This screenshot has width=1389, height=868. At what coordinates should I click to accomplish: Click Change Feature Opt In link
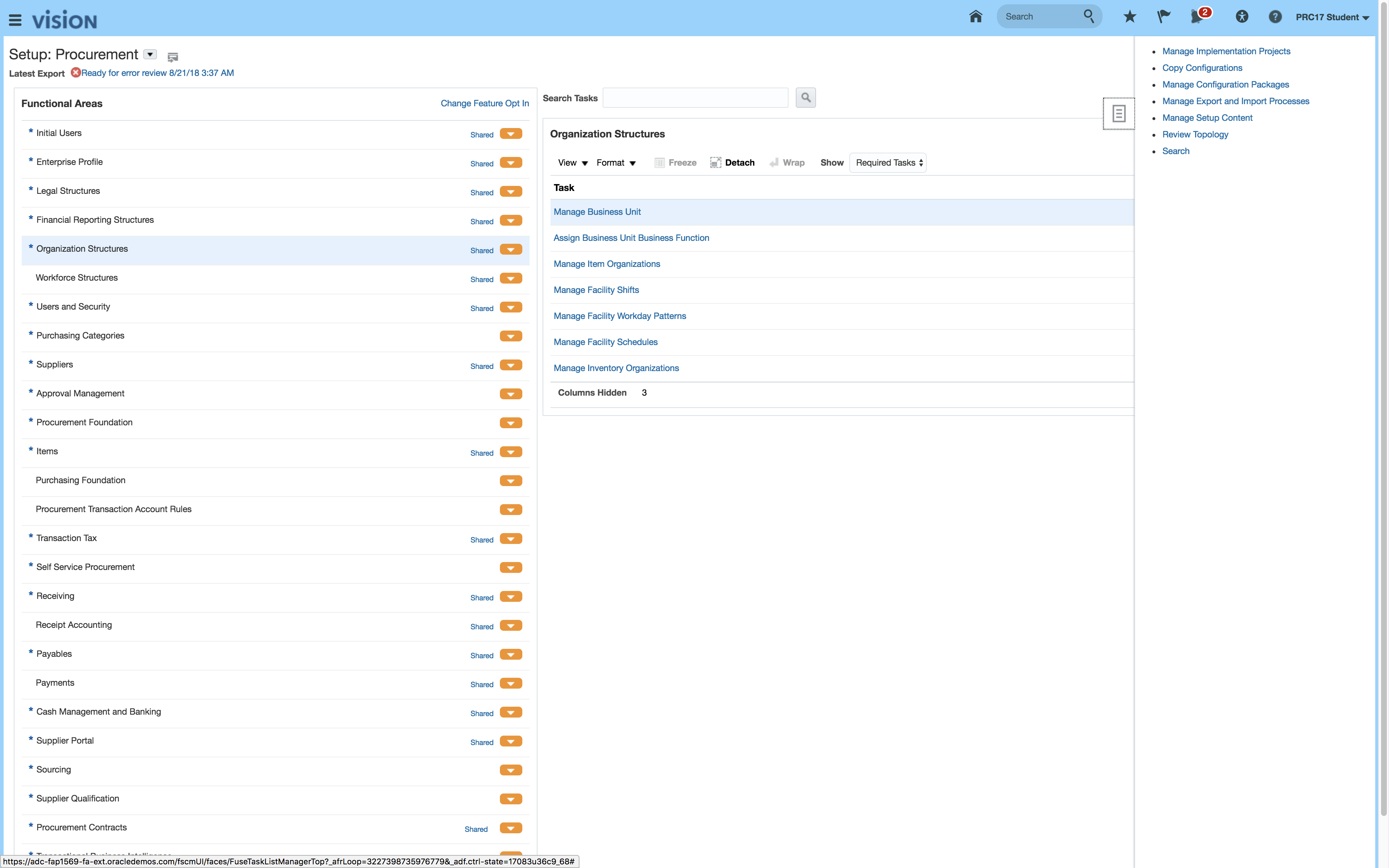coord(484,103)
